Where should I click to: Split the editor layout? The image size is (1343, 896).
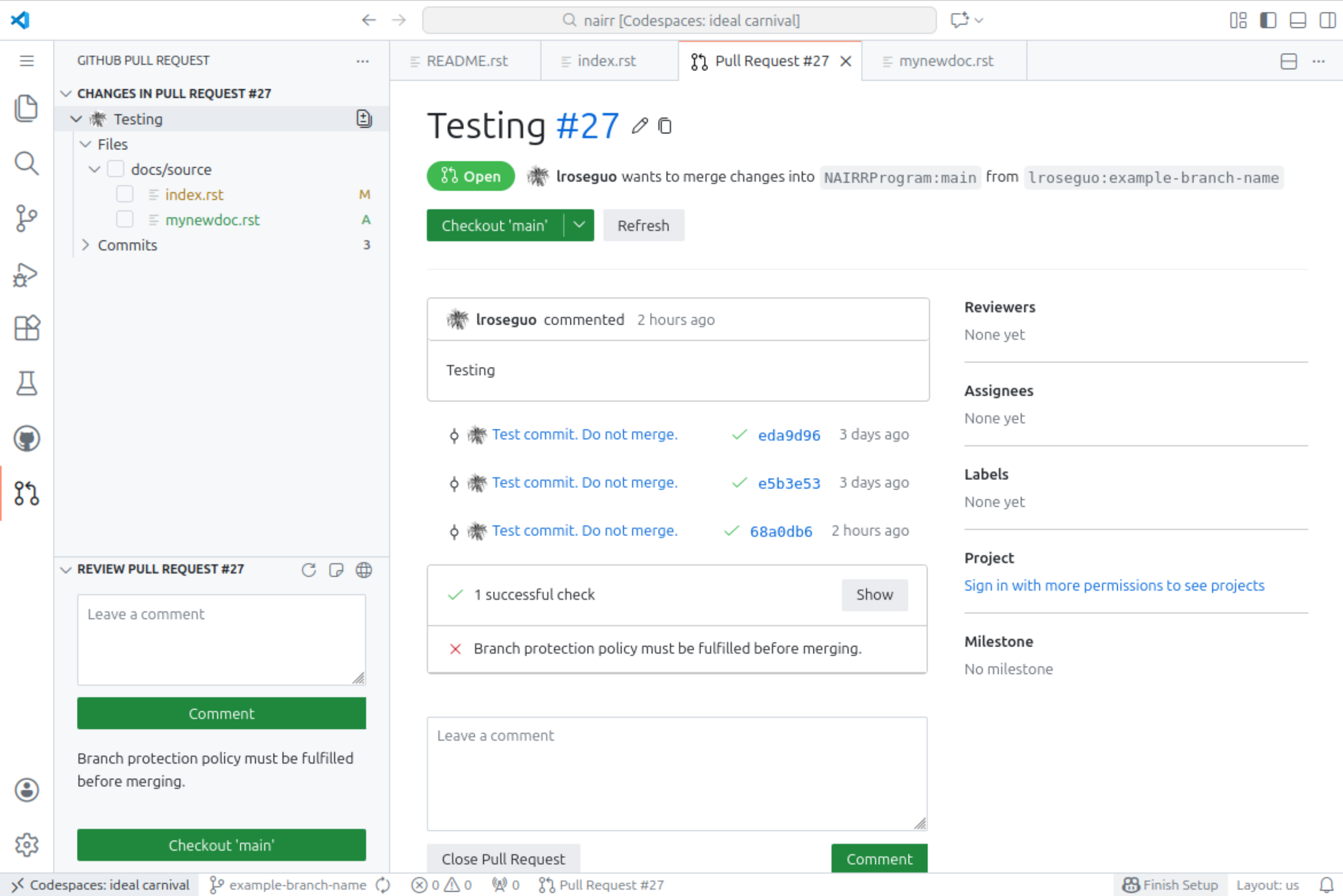1289,61
